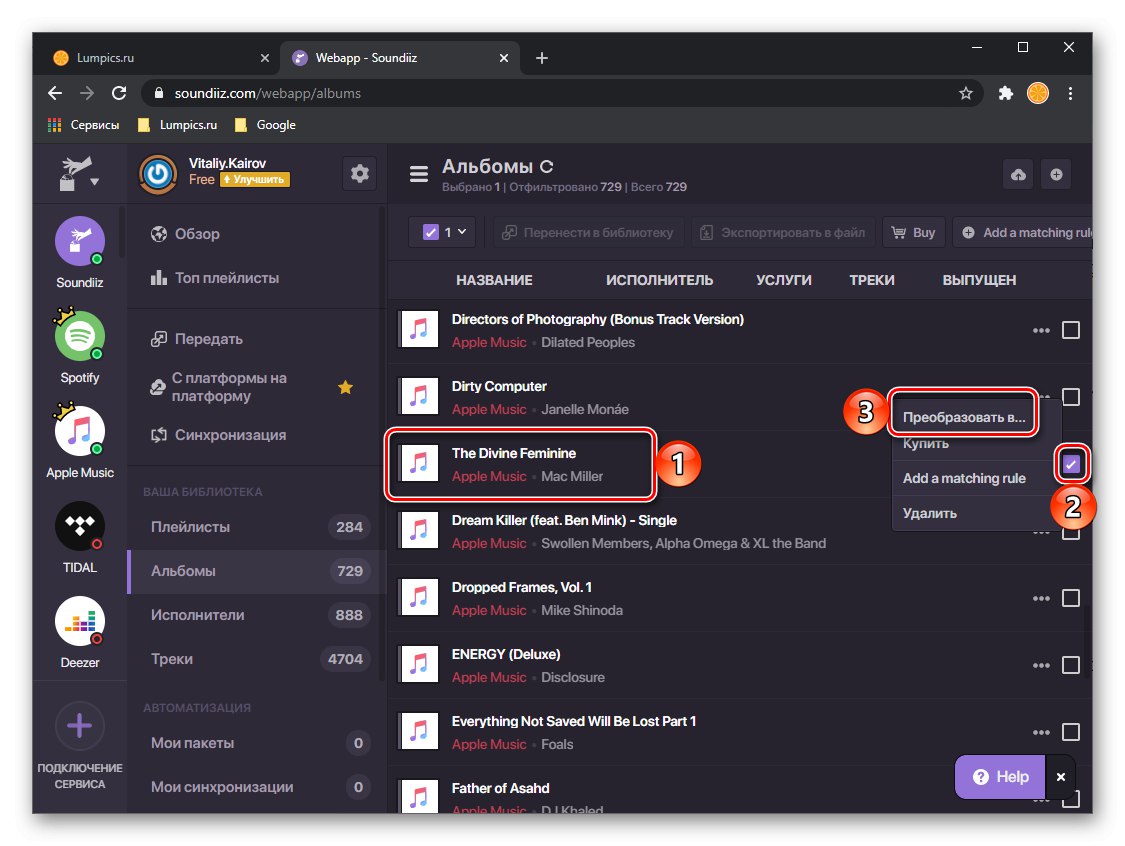Select the Deezer service icon
1125x846 pixels.
[x=80, y=621]
